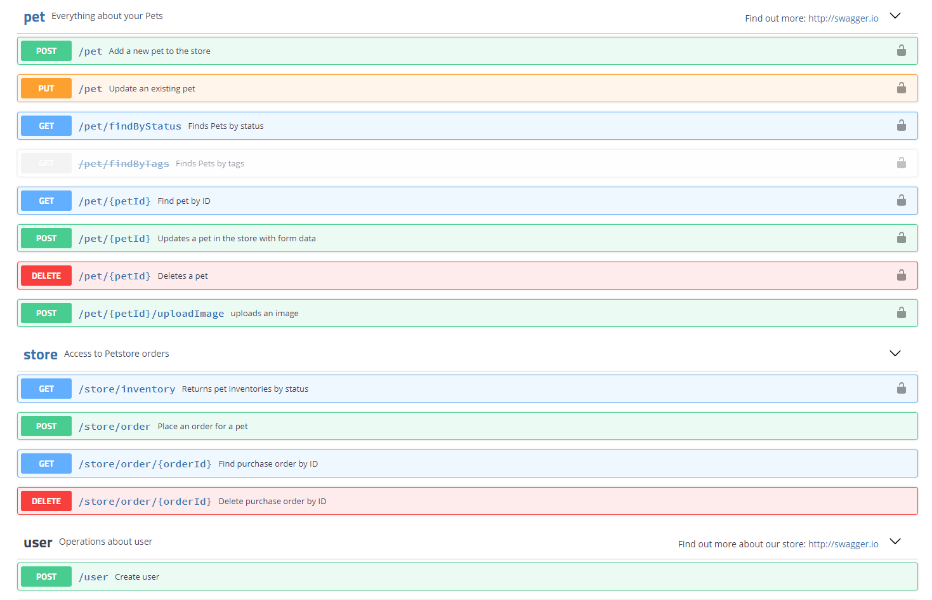932x600 pixels.
Task: Open the lock on POST /pet/{petId}/uploadImage
Action: [901, 313]
